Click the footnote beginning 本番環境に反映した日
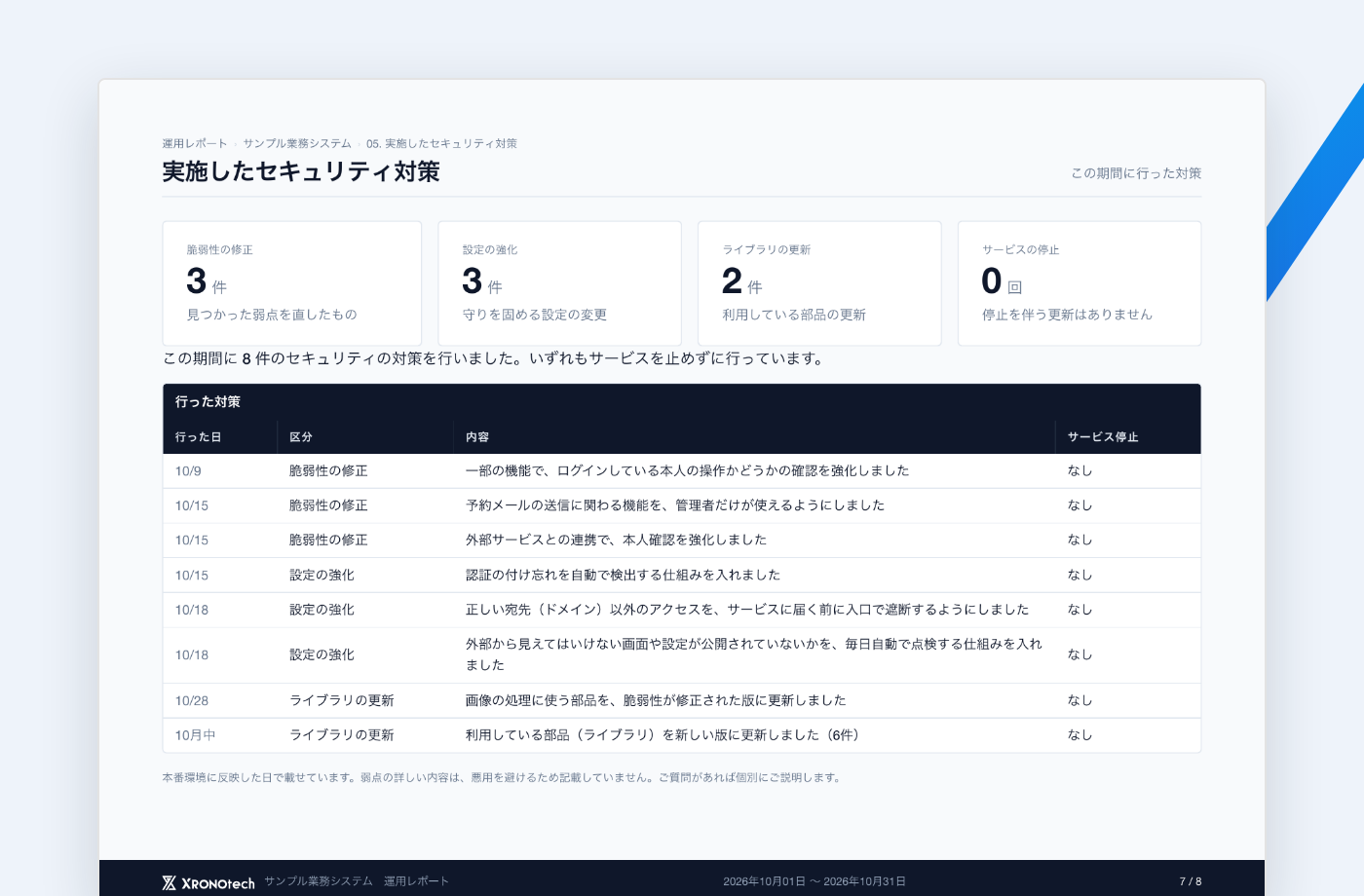Screen dimensions: 1364x896 click(503, 778)
